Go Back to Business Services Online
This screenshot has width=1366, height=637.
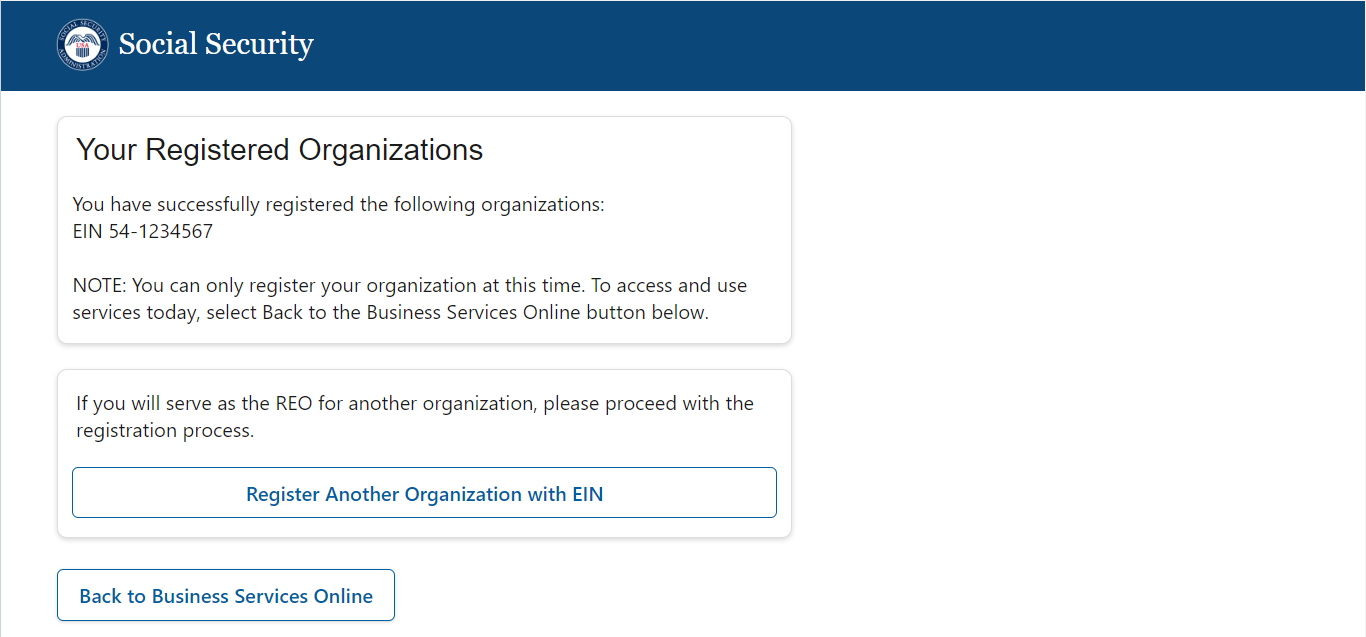(x=226, y=596)
